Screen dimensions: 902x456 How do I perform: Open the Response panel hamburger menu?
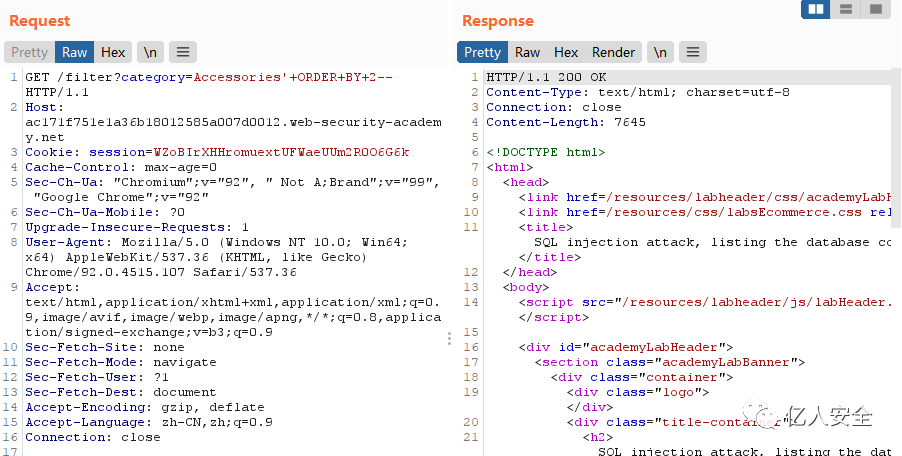tap(693, 52)
